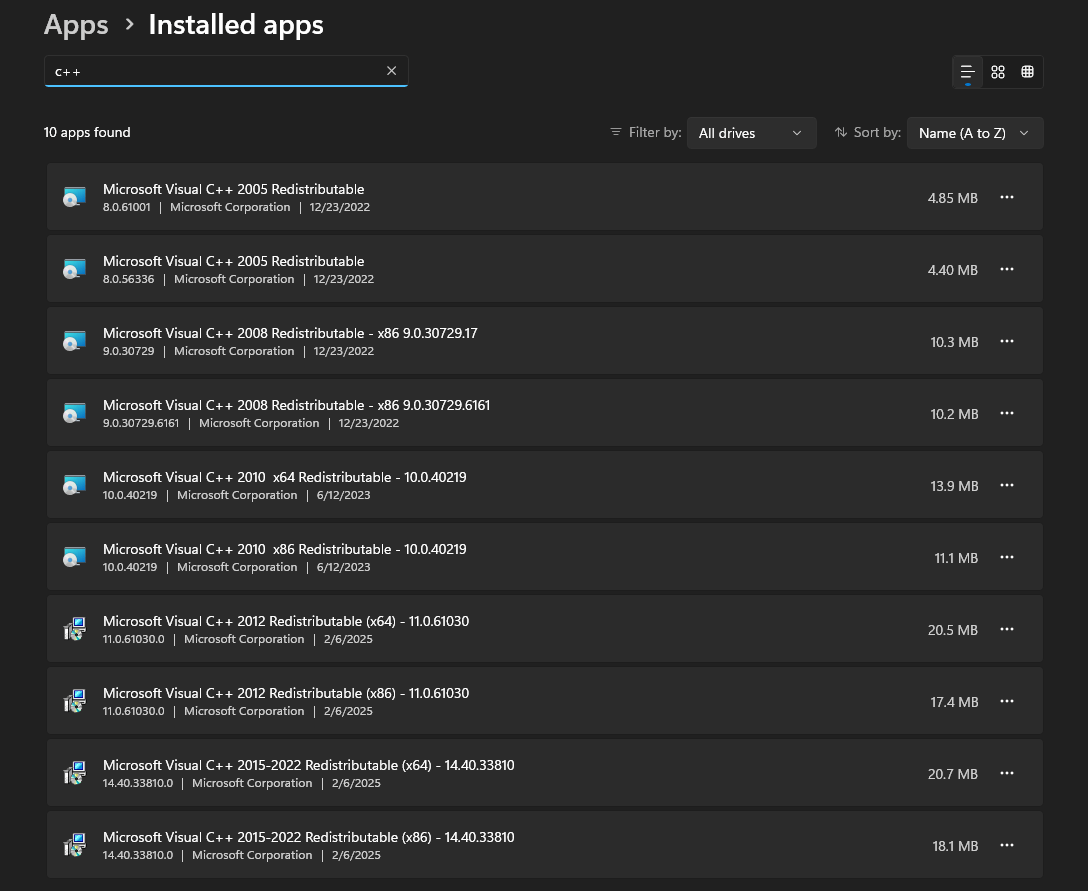Click the 4.85 MB size value
The image size is (1088, 891).
click(x=953, y=198)
